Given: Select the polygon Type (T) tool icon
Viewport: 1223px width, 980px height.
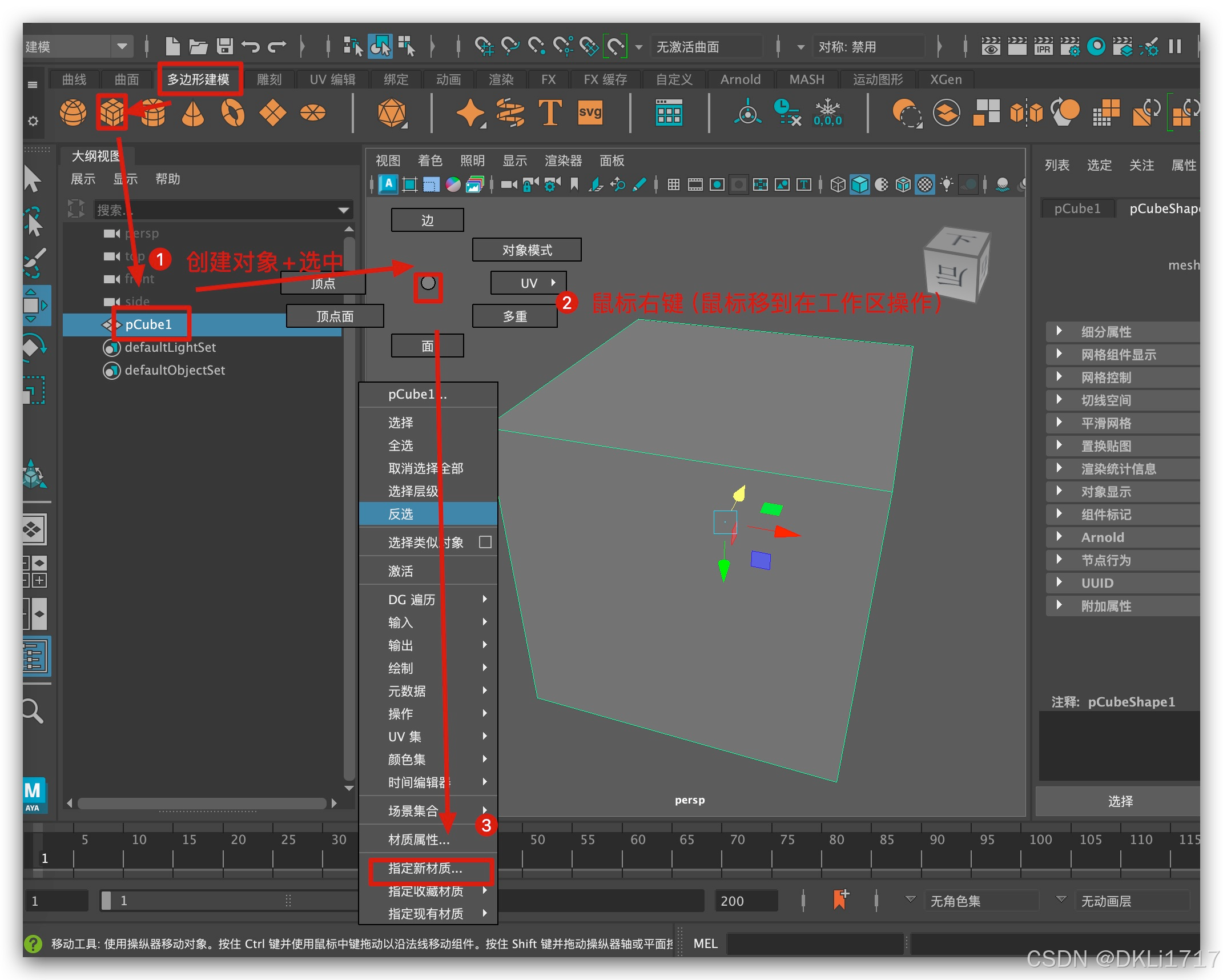Looking at the screenshot, I should [x=550, y=113].
